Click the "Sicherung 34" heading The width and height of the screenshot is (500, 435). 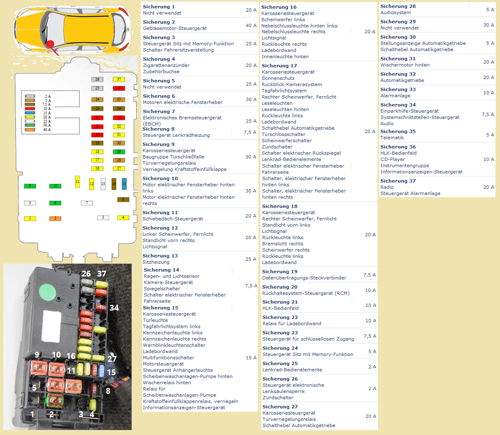pyautogui.click(x=398, y=105)
